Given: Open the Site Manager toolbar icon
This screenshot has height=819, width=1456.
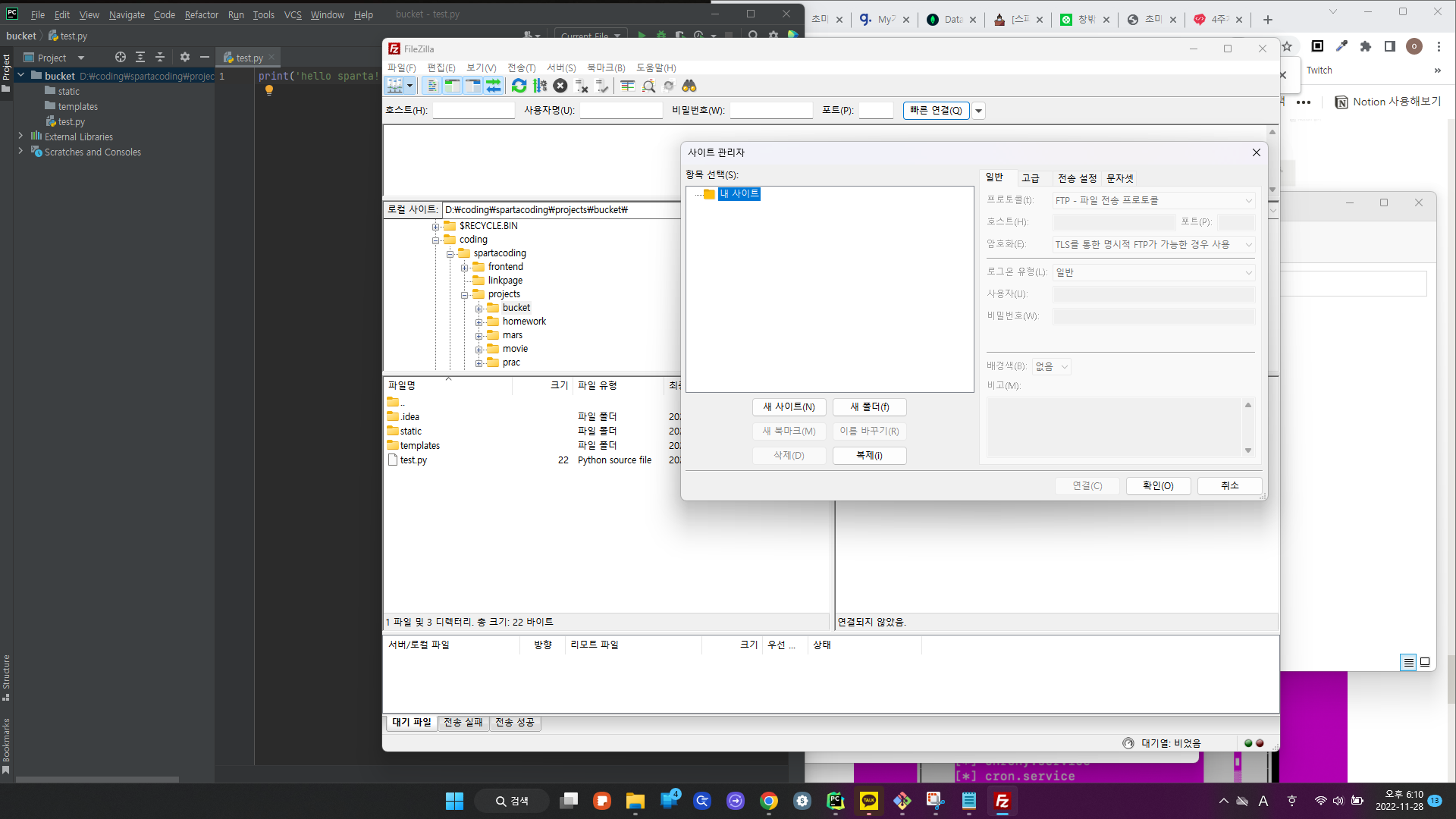Looking at the screenshot, I should pos(395,86).
